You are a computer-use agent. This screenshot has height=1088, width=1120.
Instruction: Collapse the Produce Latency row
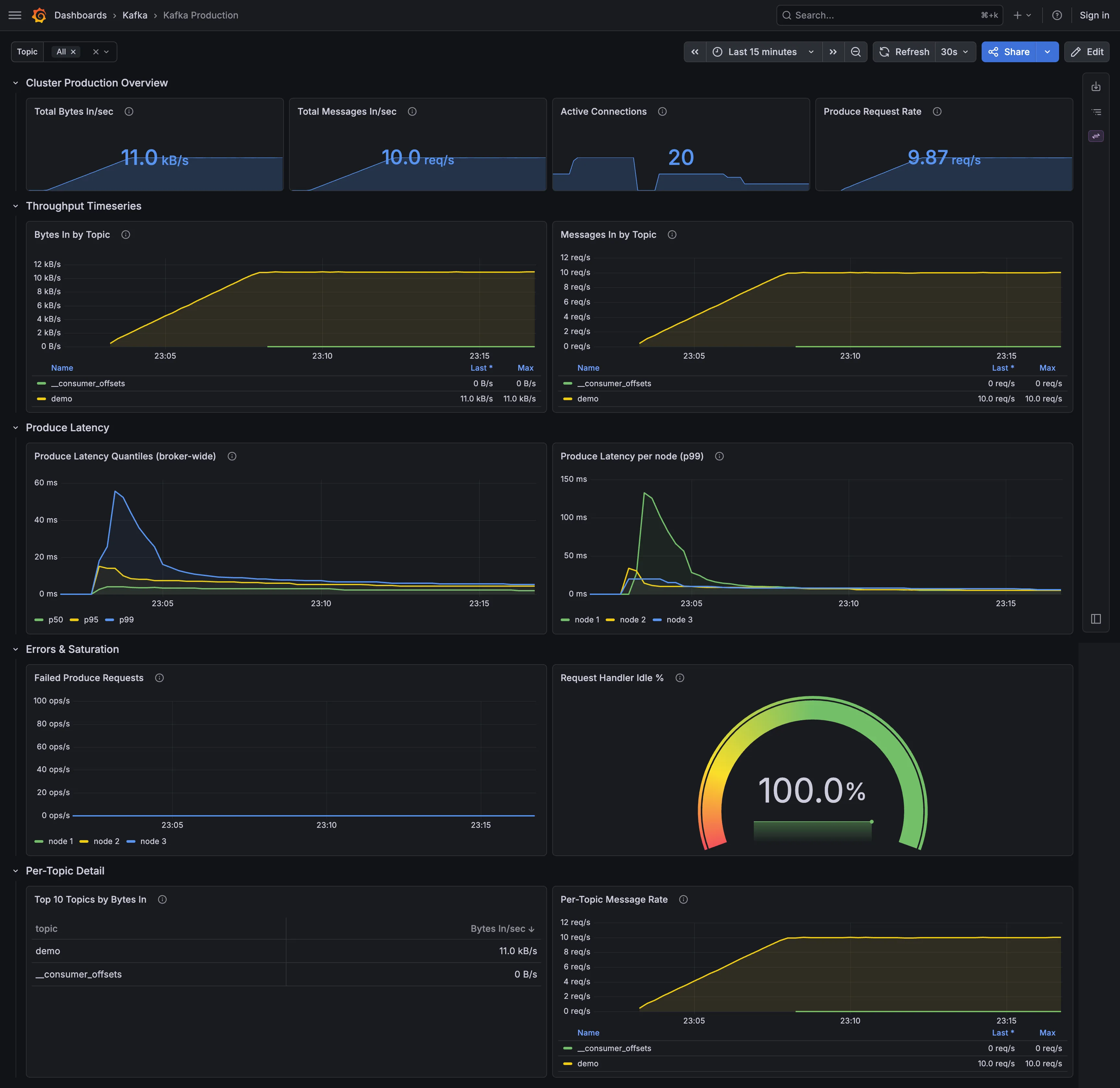(16, 428)
